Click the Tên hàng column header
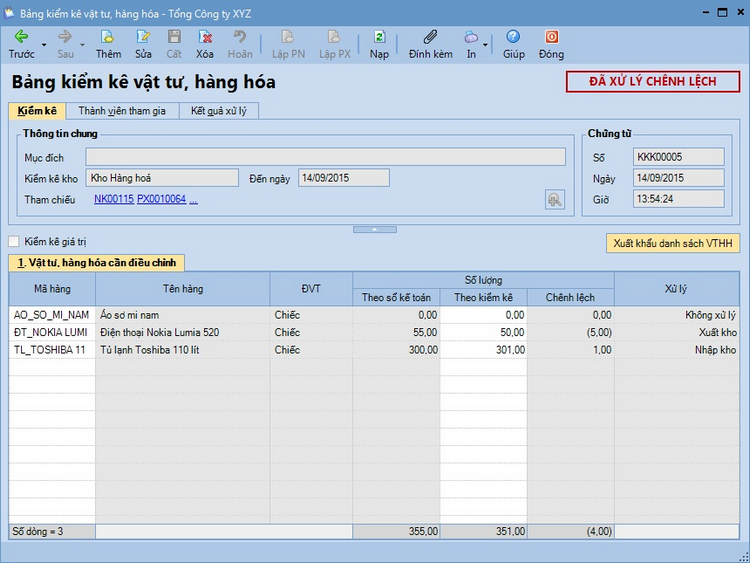 pyautogui.click(x=183, y=289)
